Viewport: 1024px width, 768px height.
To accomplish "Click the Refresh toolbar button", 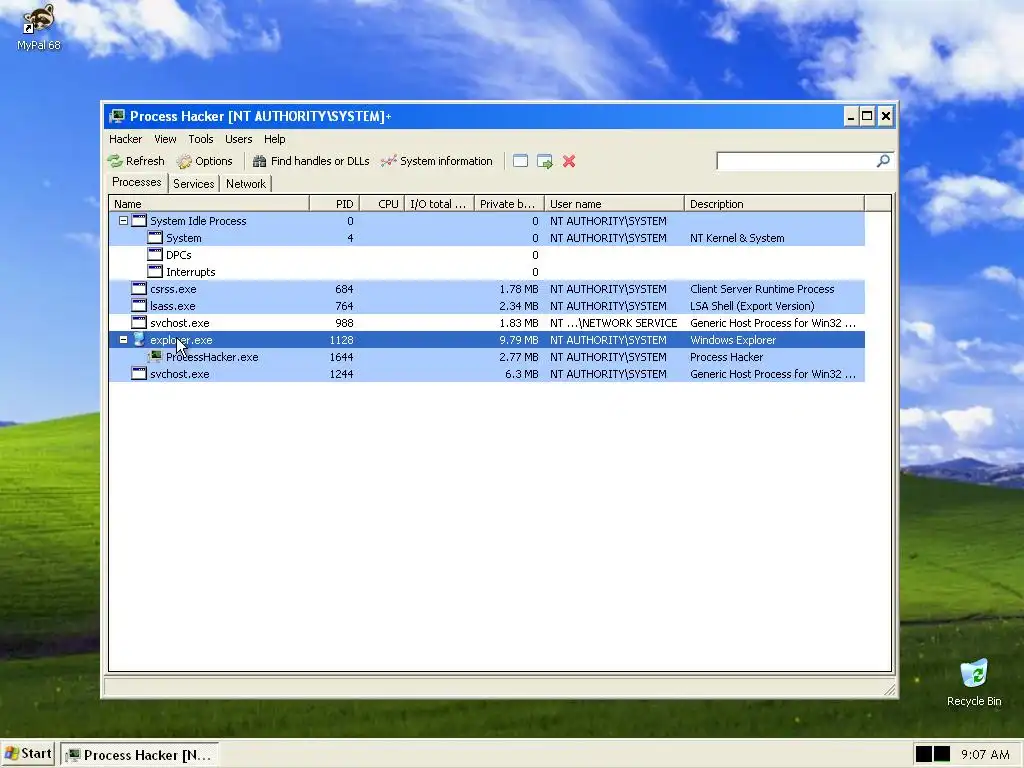I will [x=136, y=161].
